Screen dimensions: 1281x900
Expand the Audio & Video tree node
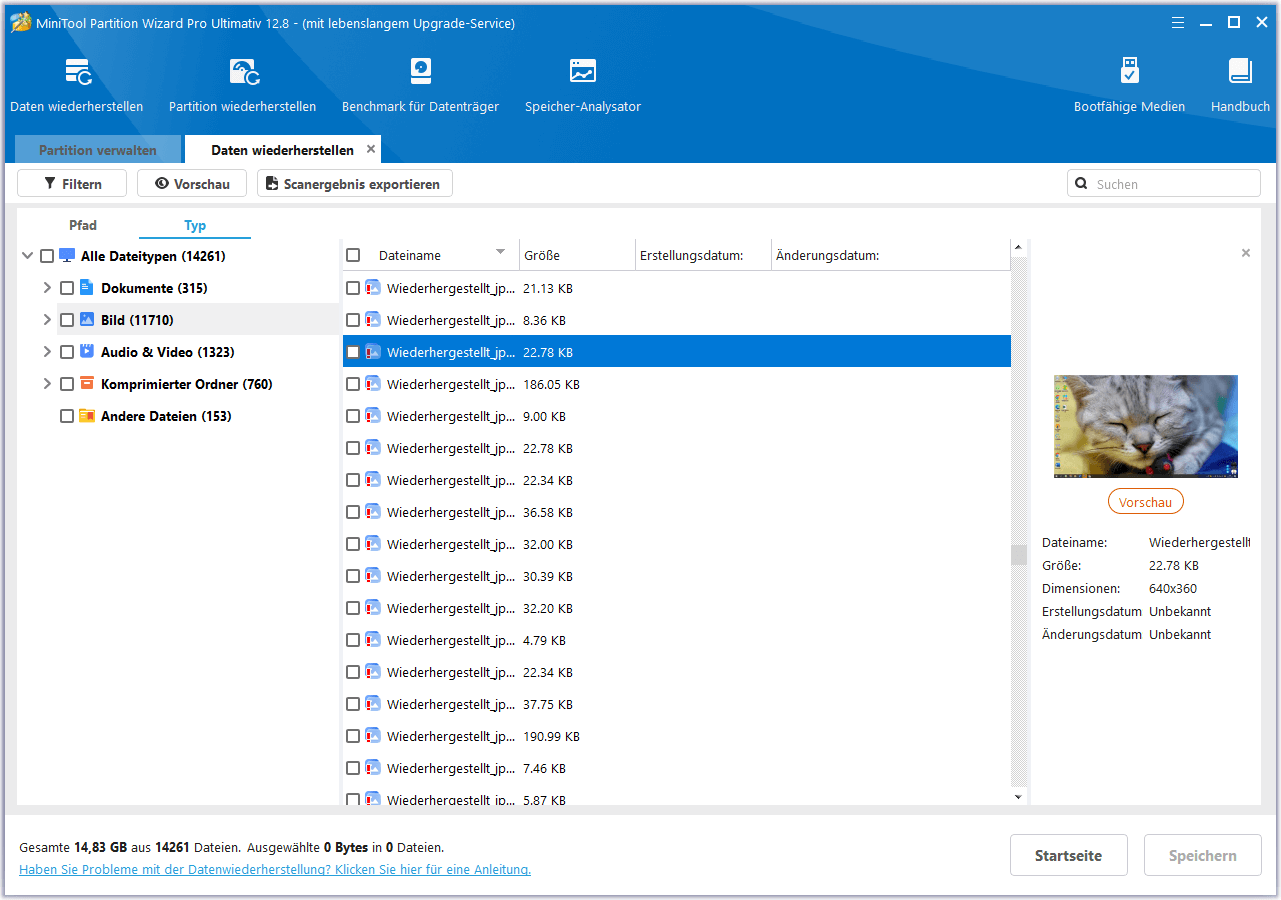click(x=47, y=352)
